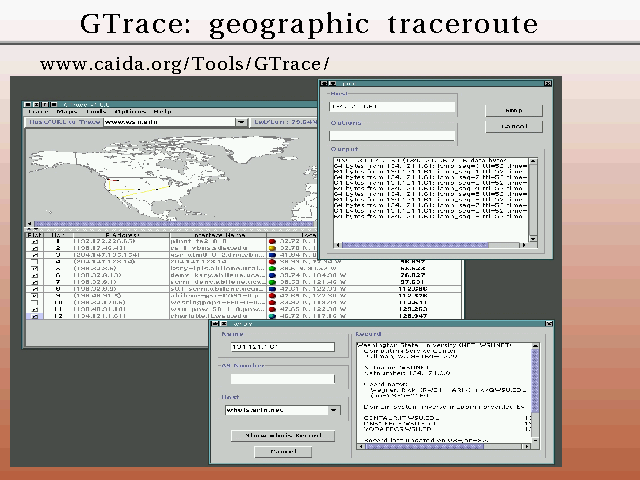Click the map scrollbar's left arrow
The height and width of the screenshot is (480, 640).
(x=29, y=224)
